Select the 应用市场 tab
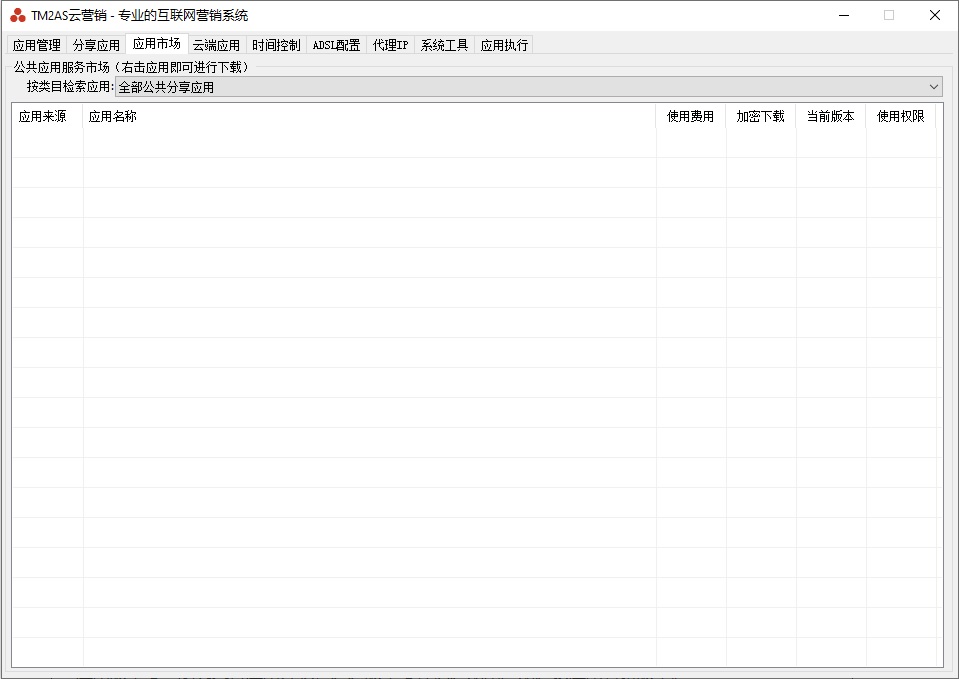Image resolution: width=959 pixels, height=679 pixels. 157,44
